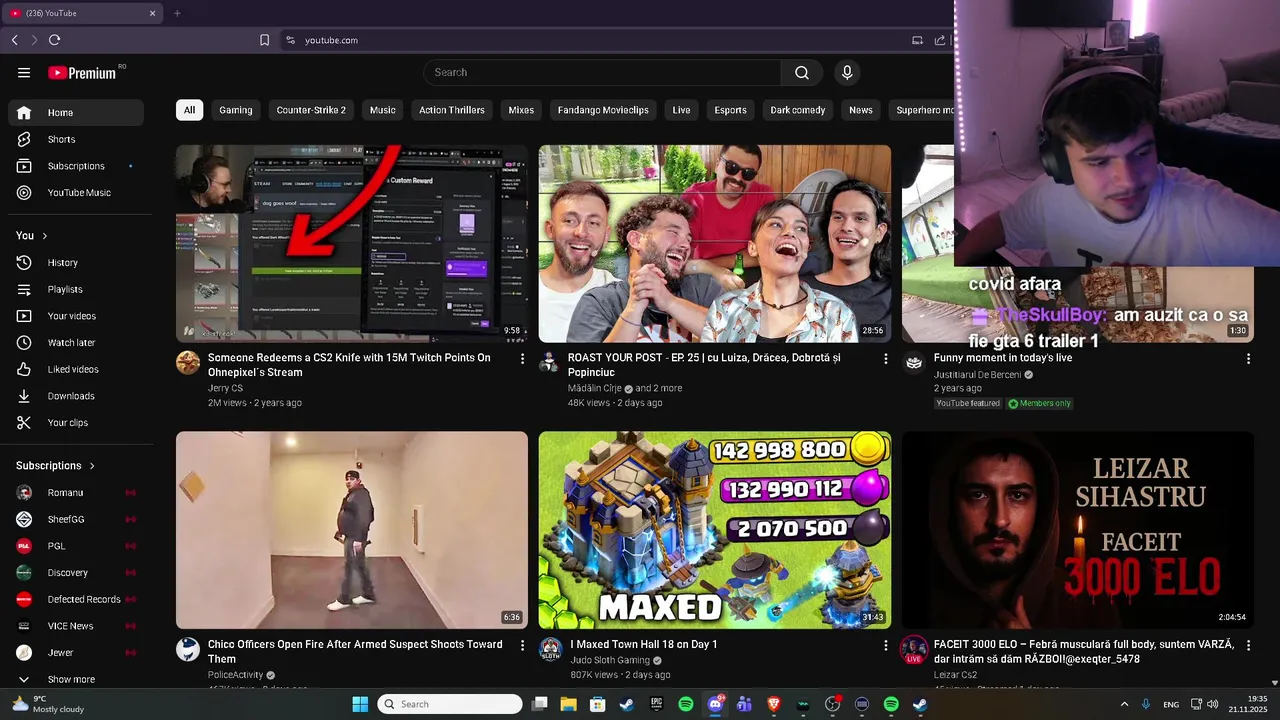Click the YouTube search input field

coord(602,72)
